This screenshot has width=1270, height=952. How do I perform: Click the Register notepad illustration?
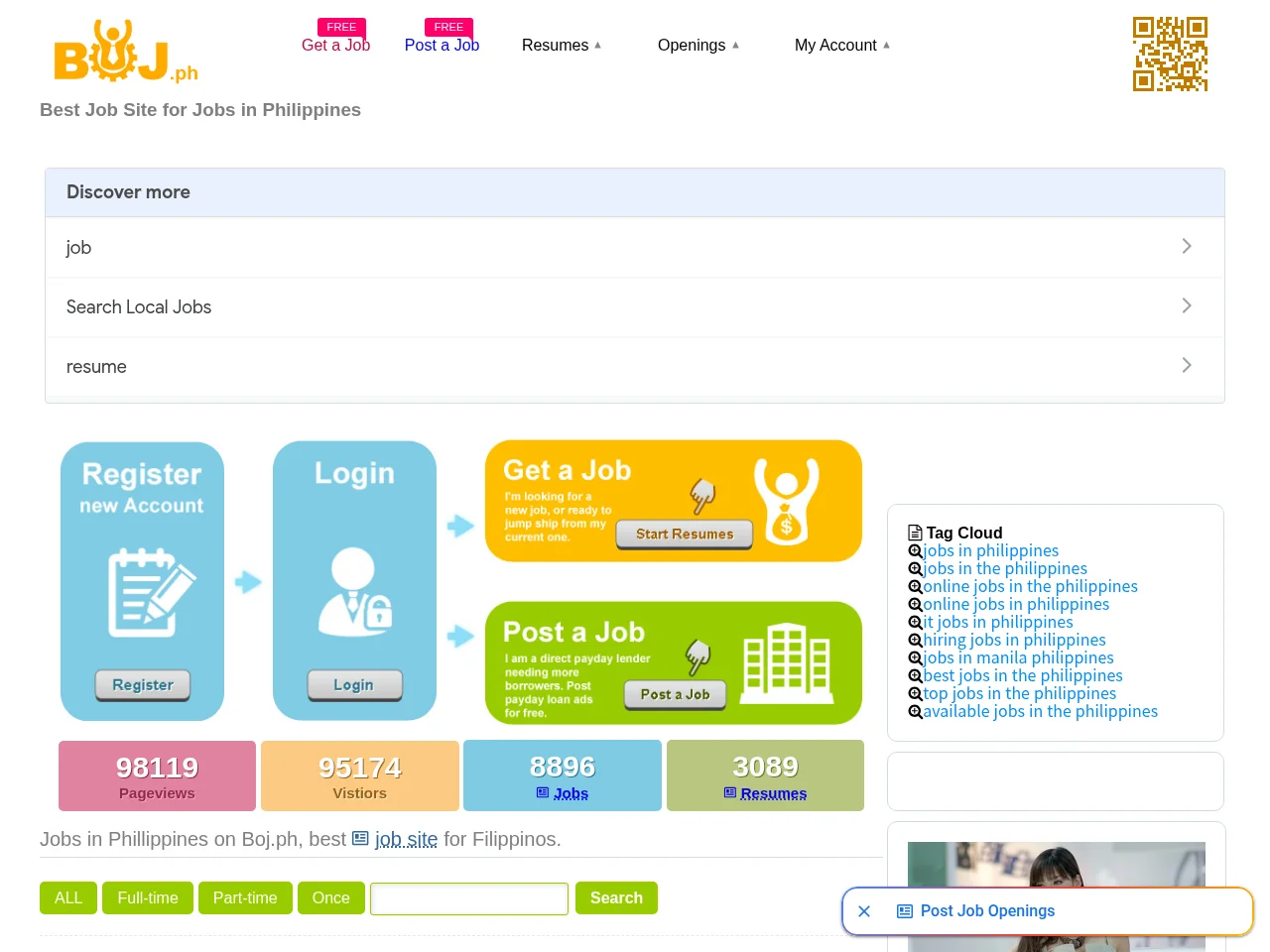coord(151,592)
